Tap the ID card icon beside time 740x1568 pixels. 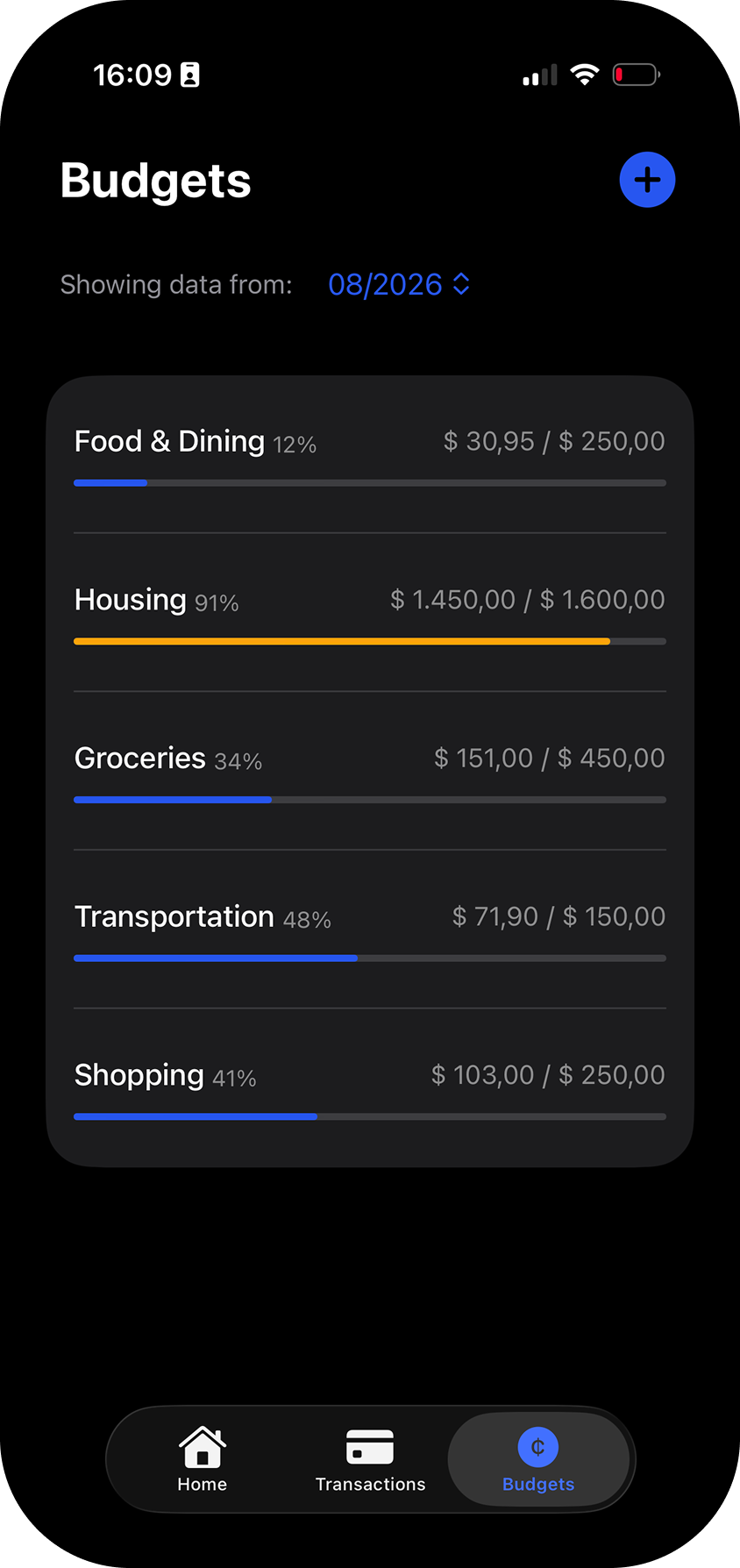click(189, 75)
